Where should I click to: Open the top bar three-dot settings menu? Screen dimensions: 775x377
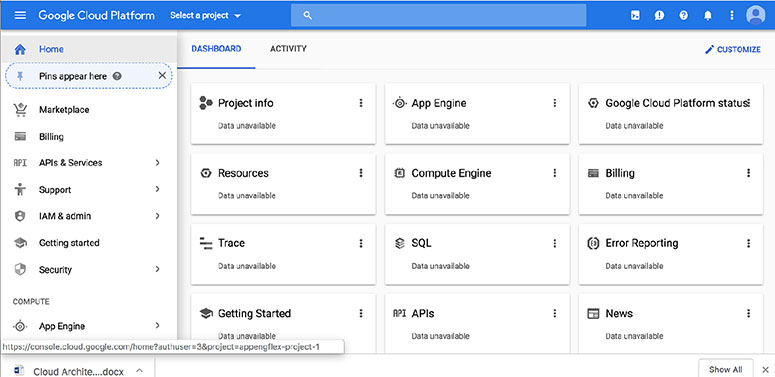732,15
